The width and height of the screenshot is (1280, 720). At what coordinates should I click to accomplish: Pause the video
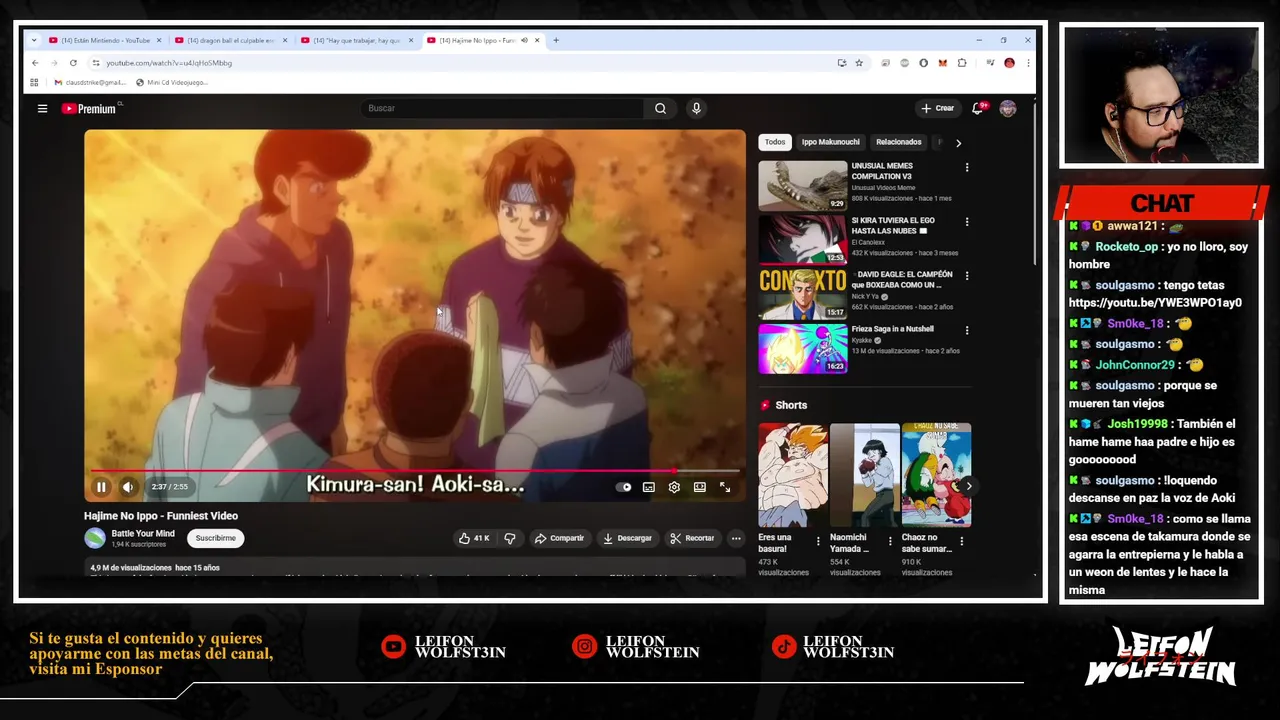click(101, 487)
